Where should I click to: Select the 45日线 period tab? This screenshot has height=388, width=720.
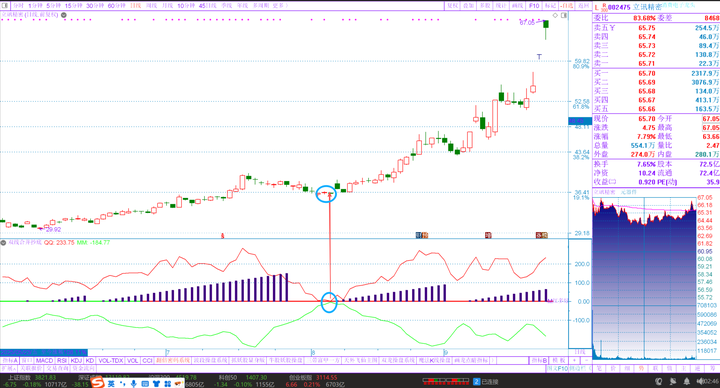coord(208,6)
